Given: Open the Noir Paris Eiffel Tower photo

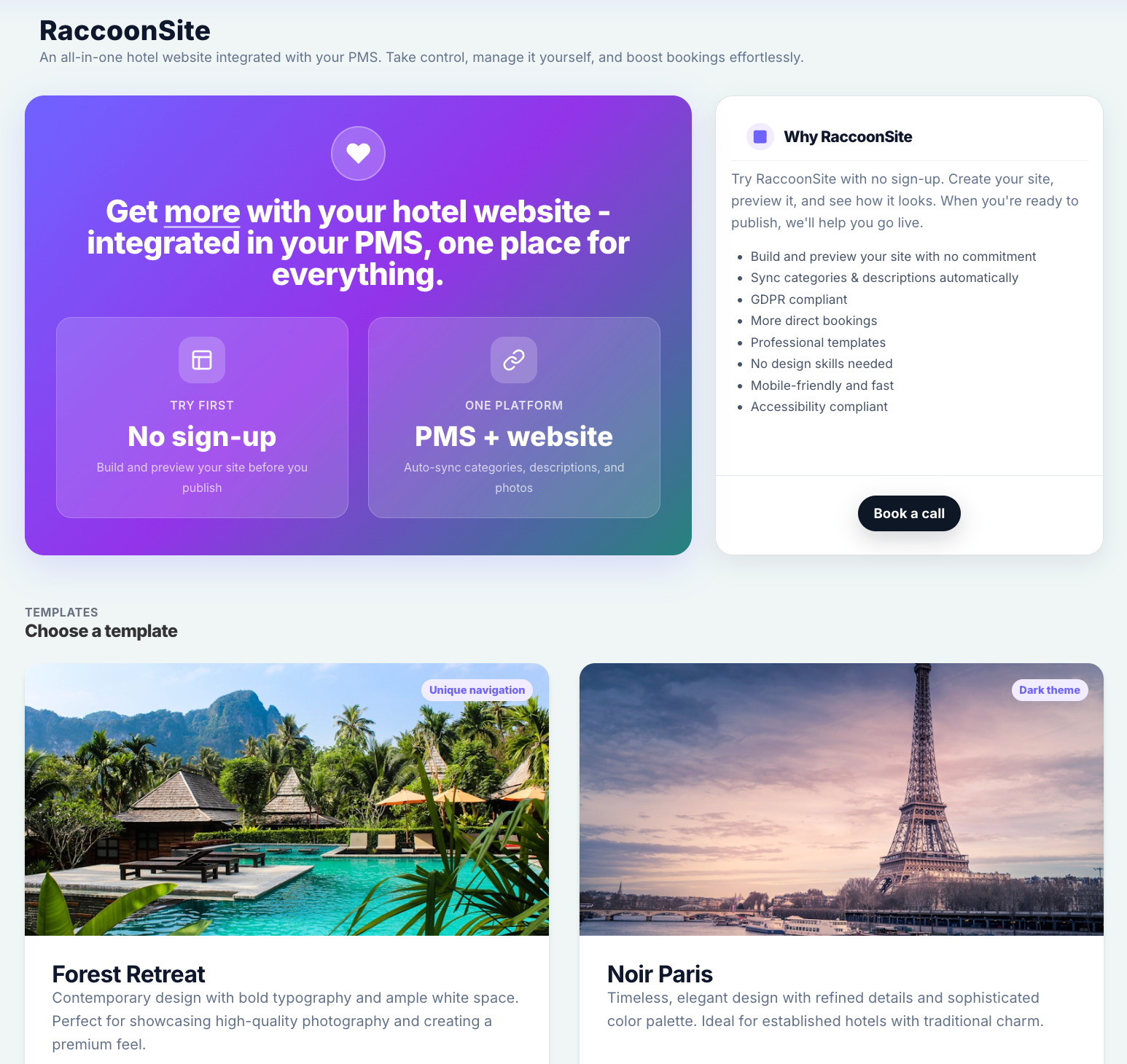Looking at the screenshot, I should coord(841,799).
